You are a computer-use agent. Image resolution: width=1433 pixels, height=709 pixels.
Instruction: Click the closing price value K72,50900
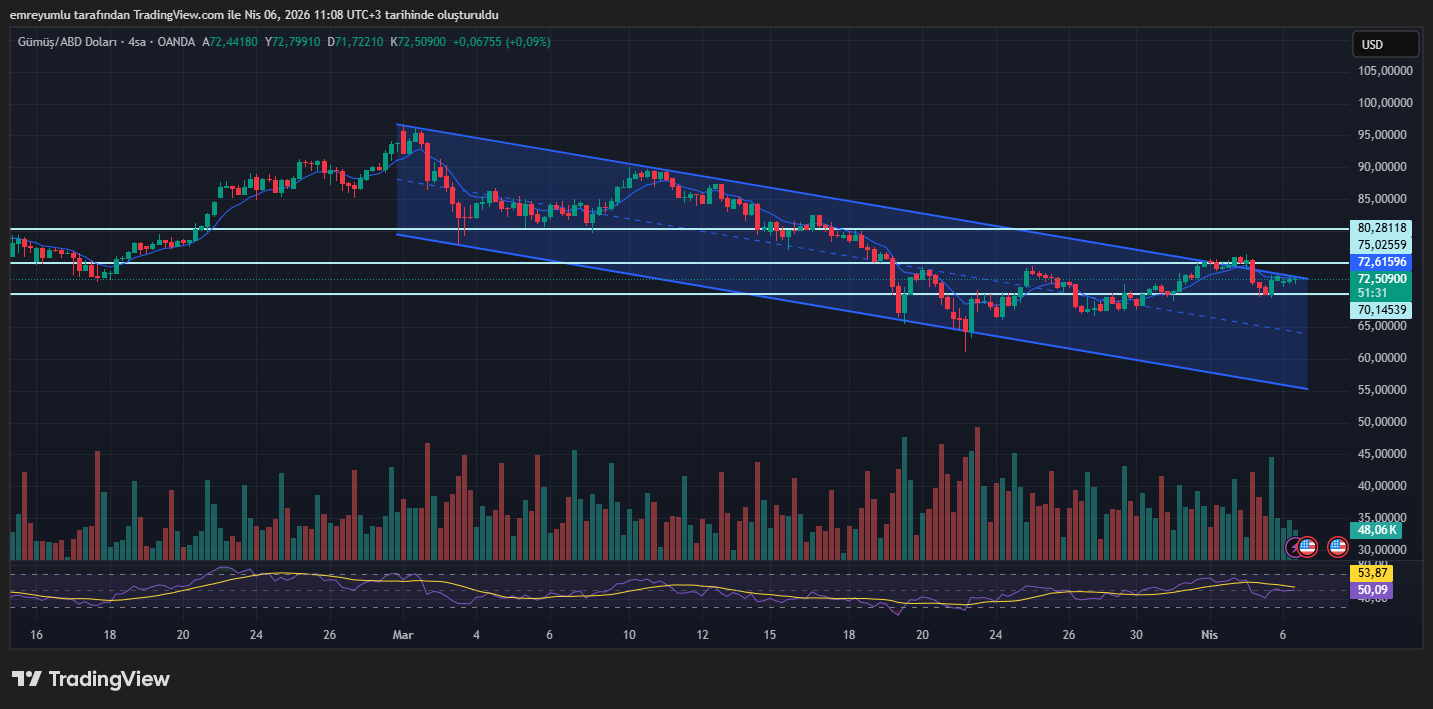click(x=418, y=42)
